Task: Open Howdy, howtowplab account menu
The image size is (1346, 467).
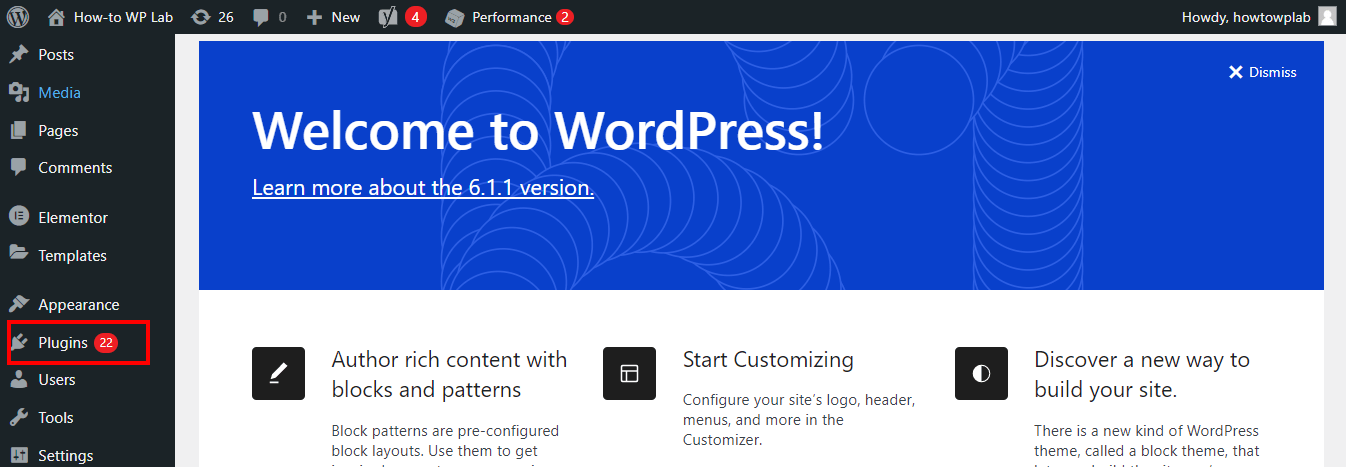Action: 1246,17
